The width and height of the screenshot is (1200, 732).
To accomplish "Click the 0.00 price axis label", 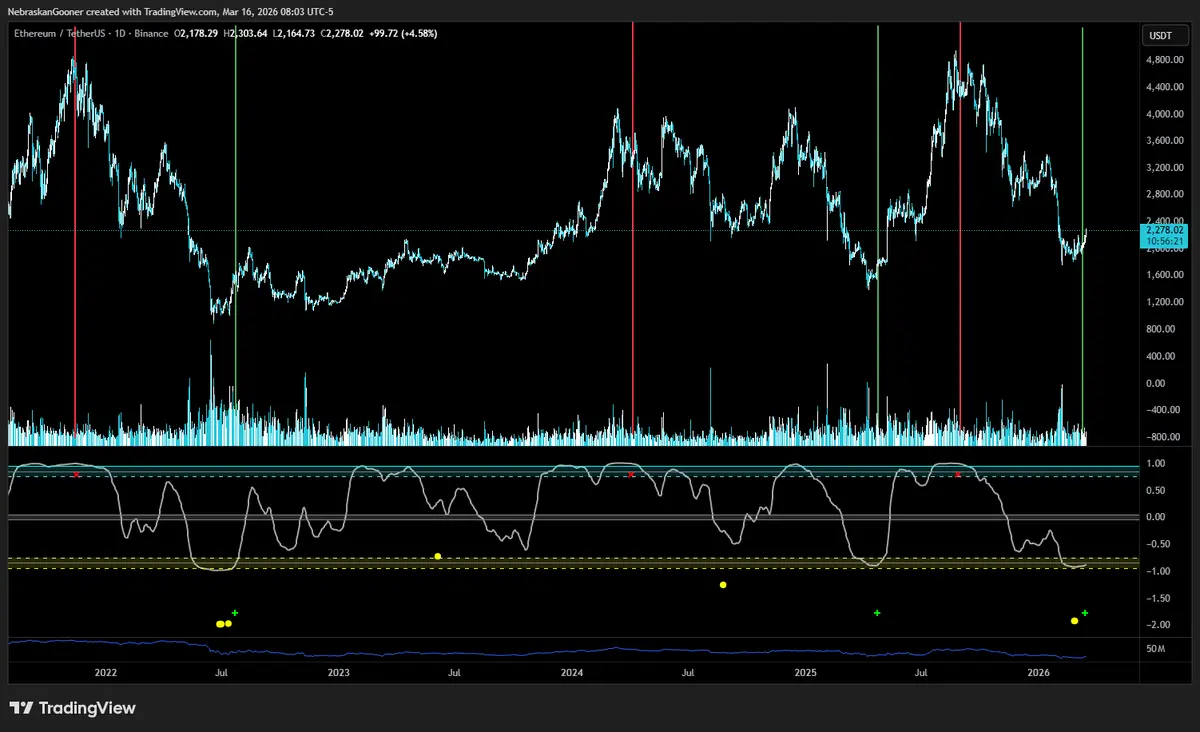I will tap(1157, 383).
